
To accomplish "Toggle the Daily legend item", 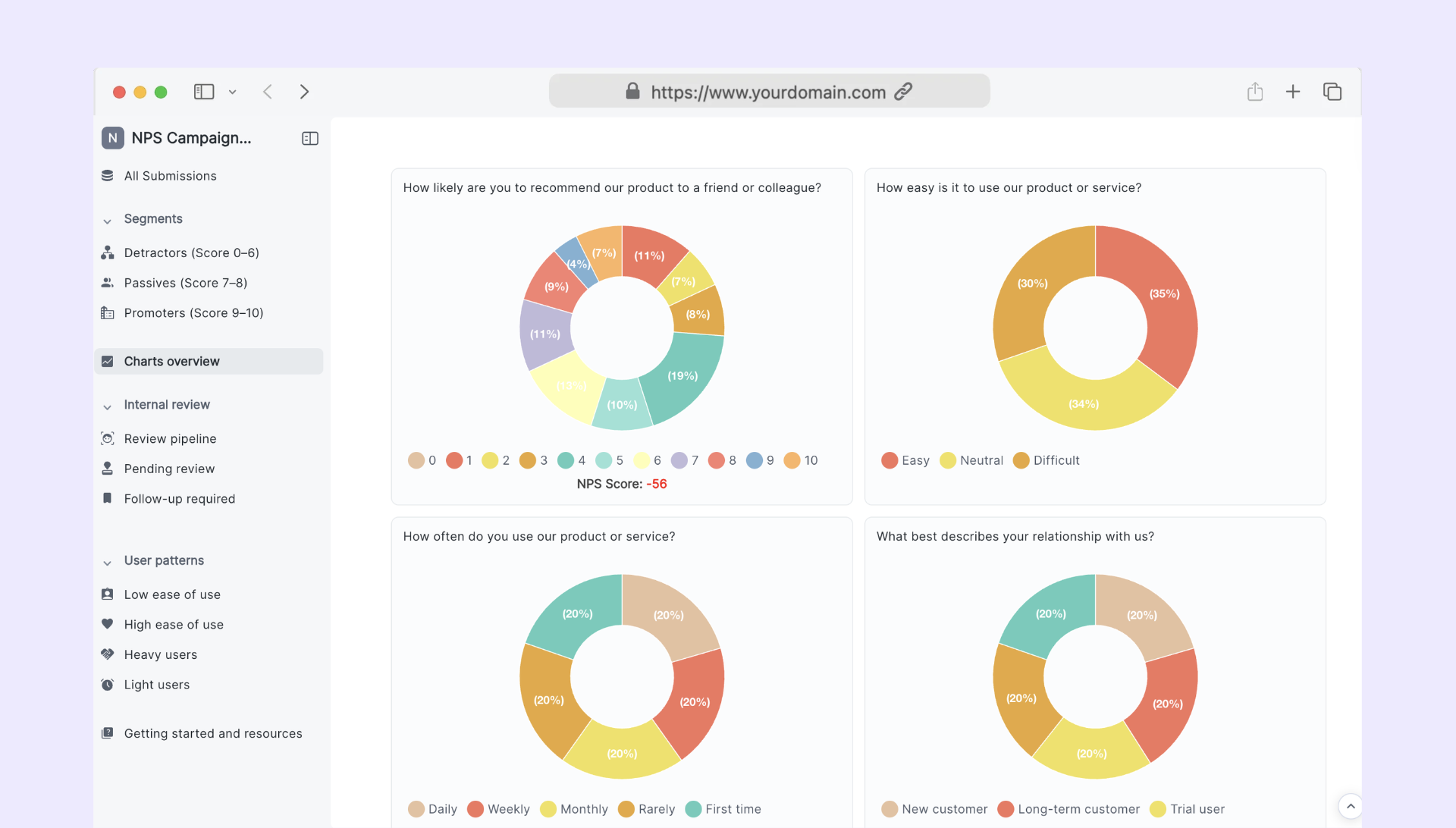I will 432,809.
